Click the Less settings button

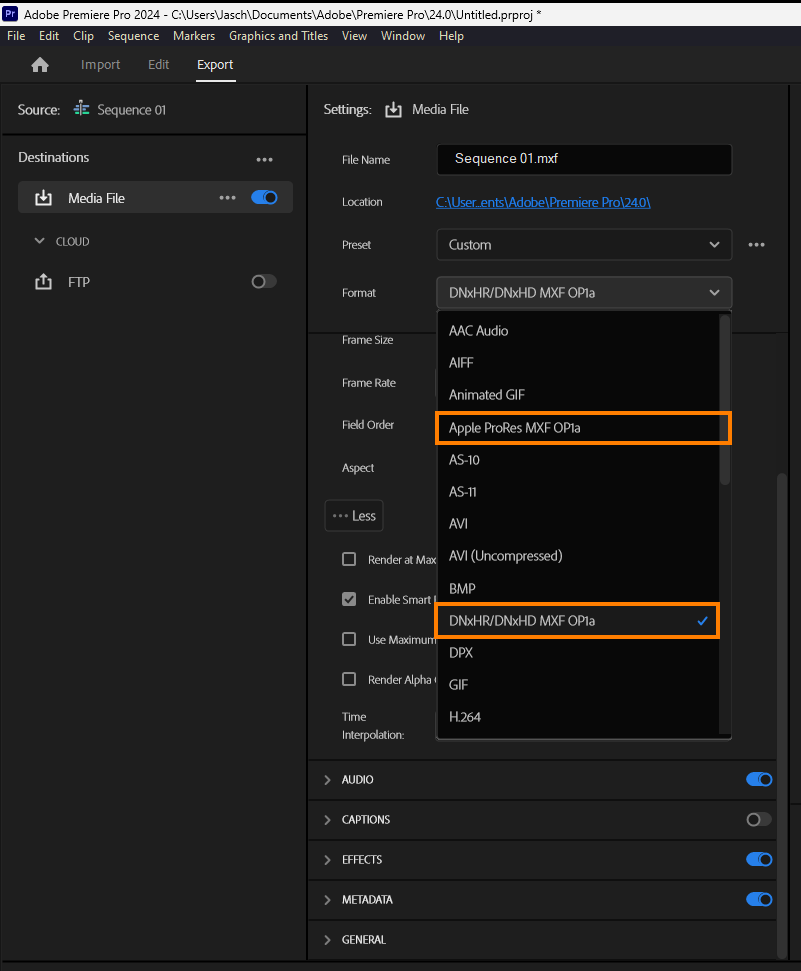tap(354, 516)
